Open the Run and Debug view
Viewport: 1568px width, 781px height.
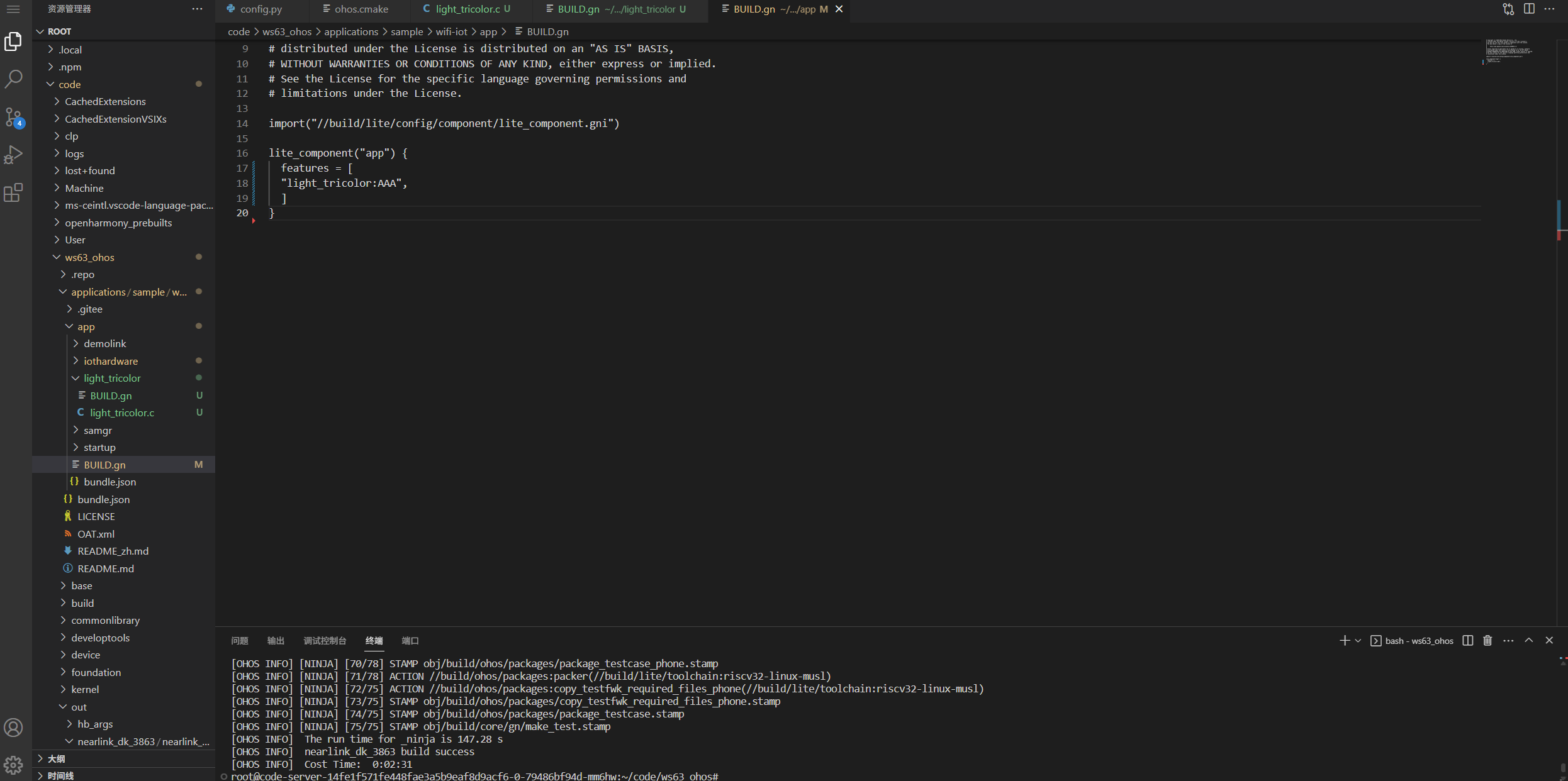coord(13,155)
